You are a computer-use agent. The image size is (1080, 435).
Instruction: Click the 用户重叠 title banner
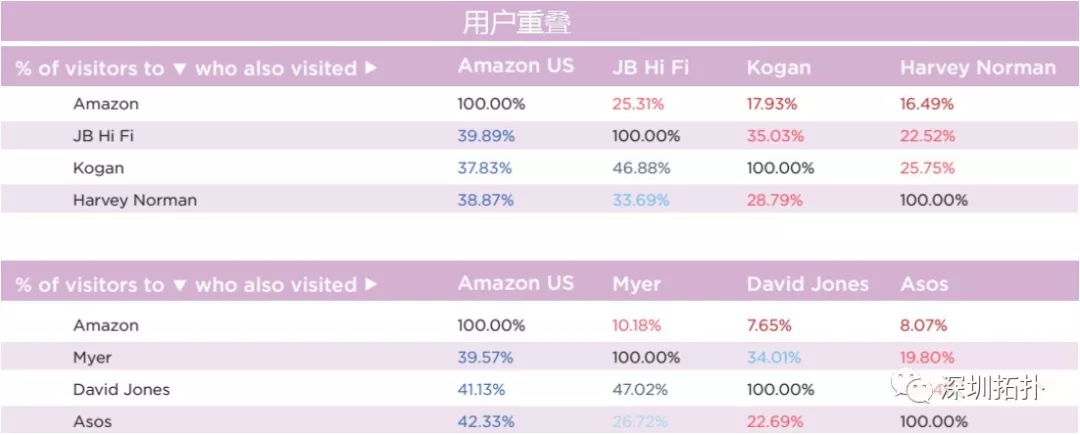point(517,22)
